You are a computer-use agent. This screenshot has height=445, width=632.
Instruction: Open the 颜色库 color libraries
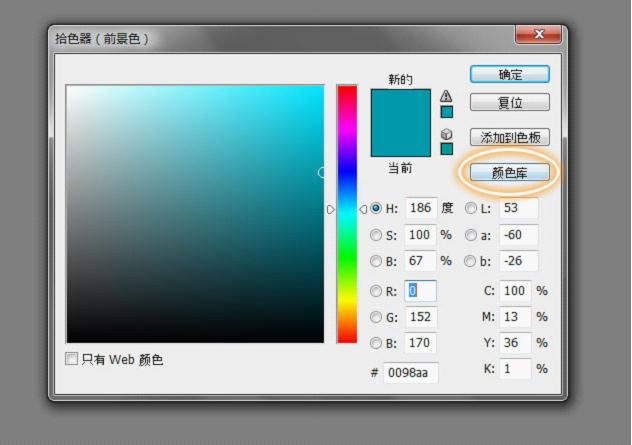click(510, 172)
